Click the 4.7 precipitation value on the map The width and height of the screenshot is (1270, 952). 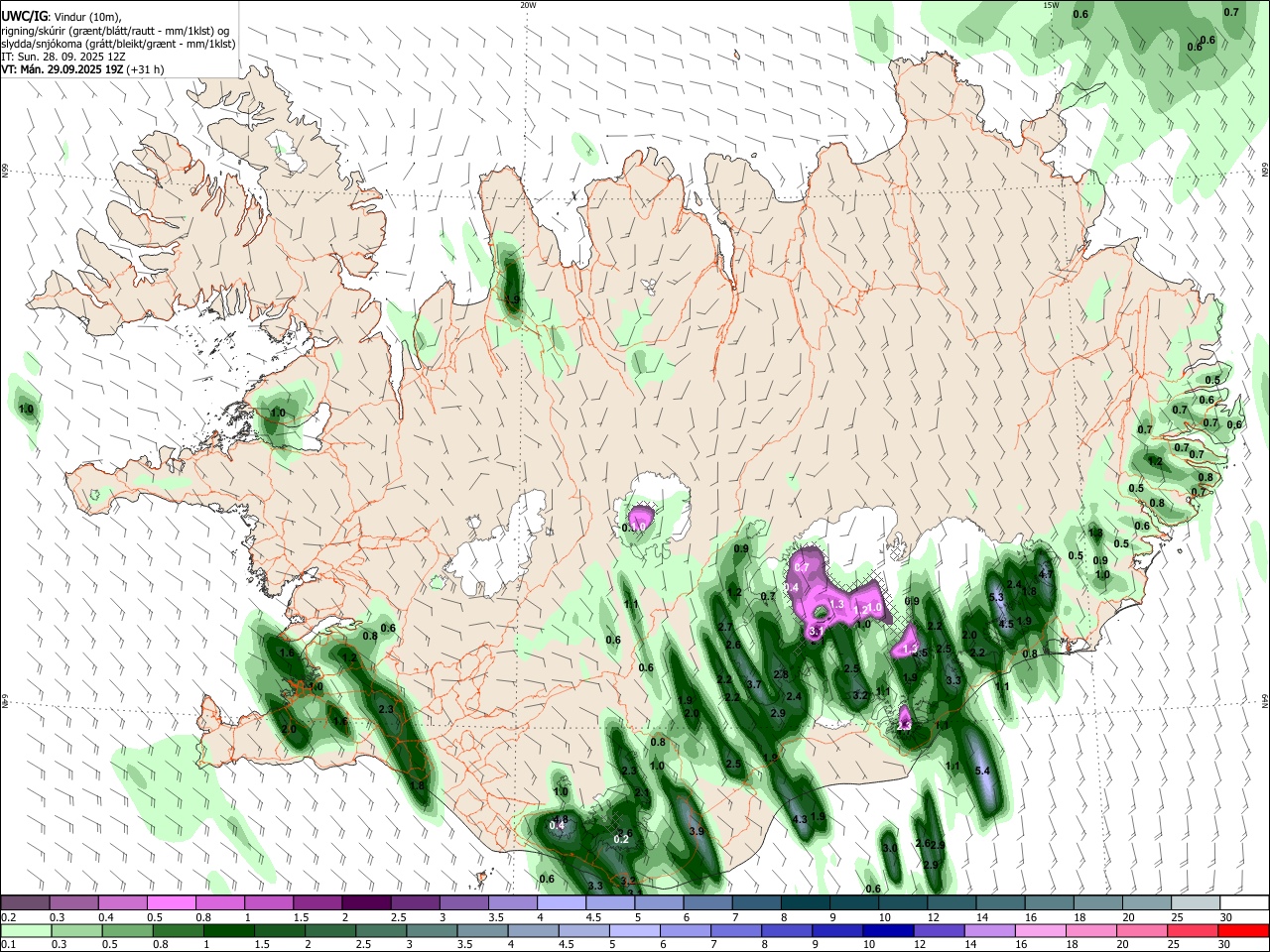pos(1045,574)
